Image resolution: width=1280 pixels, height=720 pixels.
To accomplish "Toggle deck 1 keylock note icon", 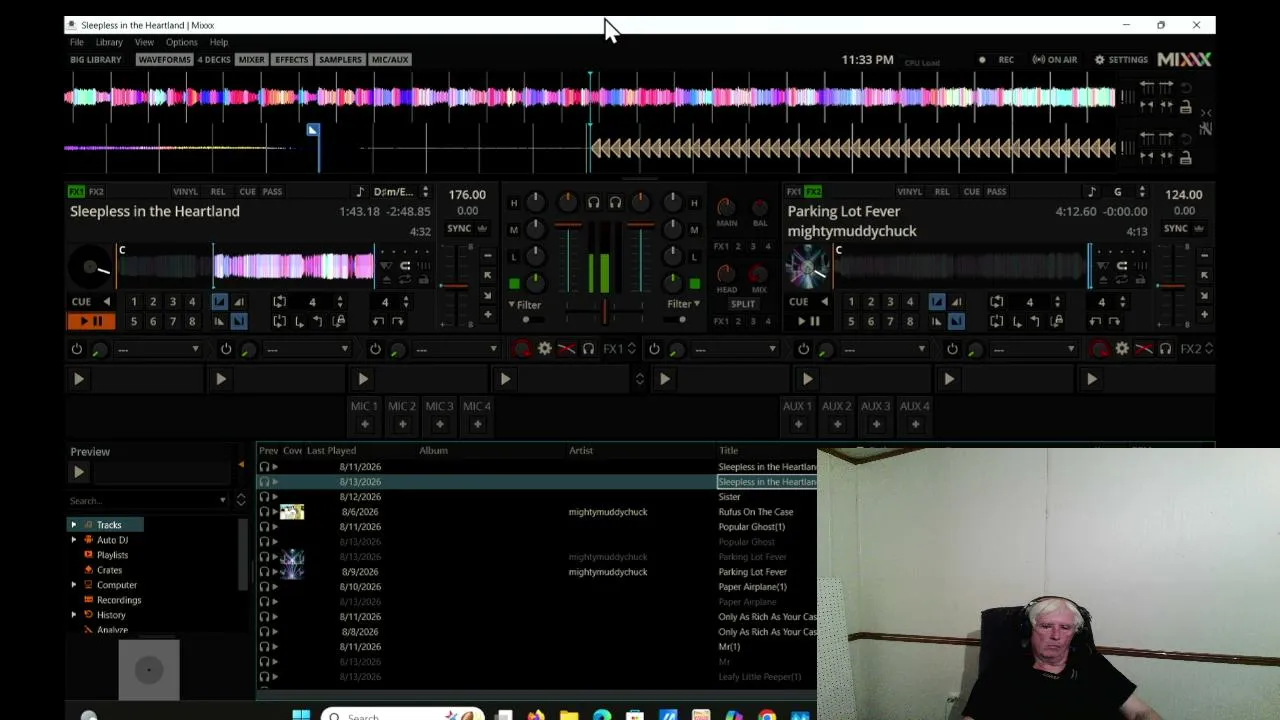I will (360, 192).
